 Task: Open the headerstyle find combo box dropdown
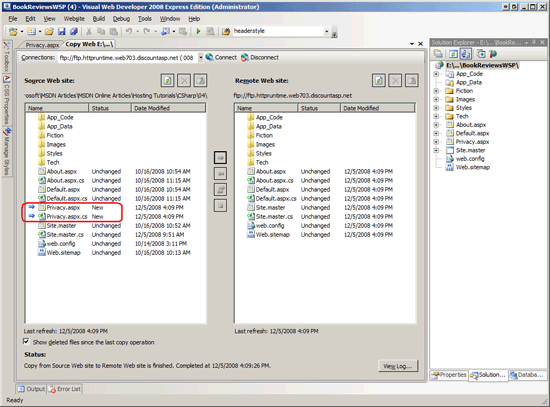(327, 31)
